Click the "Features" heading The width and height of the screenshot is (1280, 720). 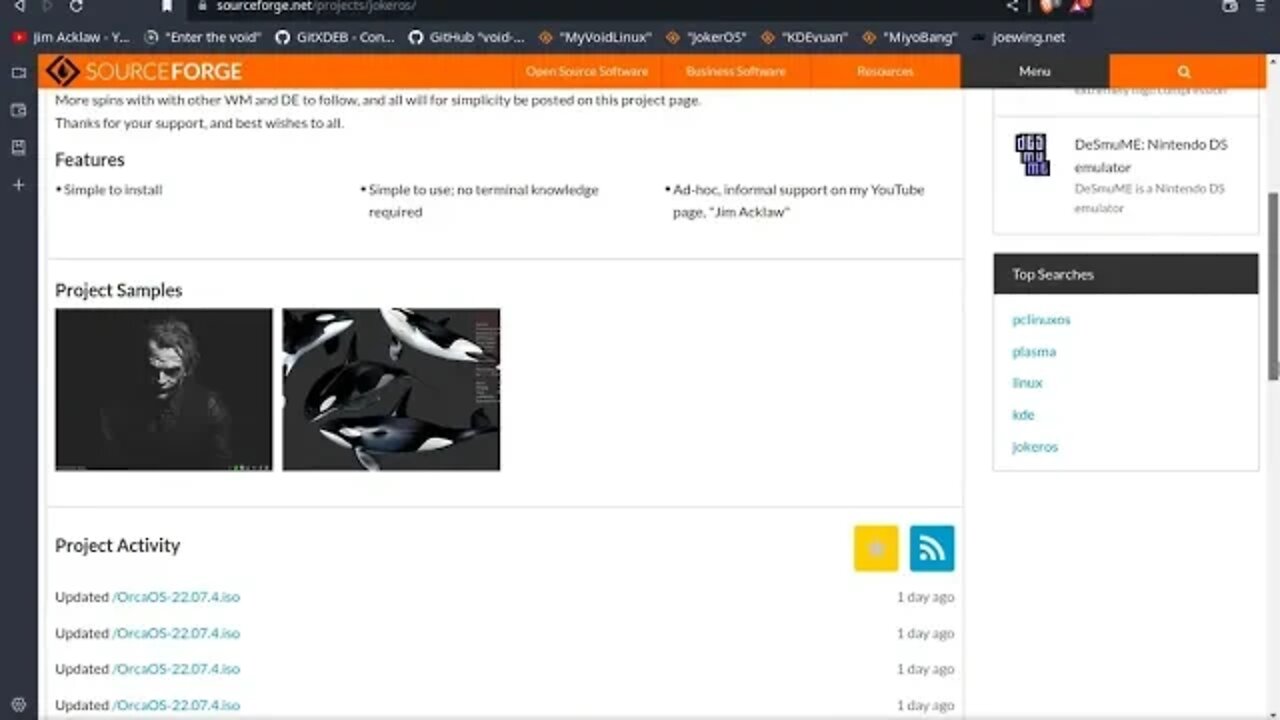pos(90,160)
